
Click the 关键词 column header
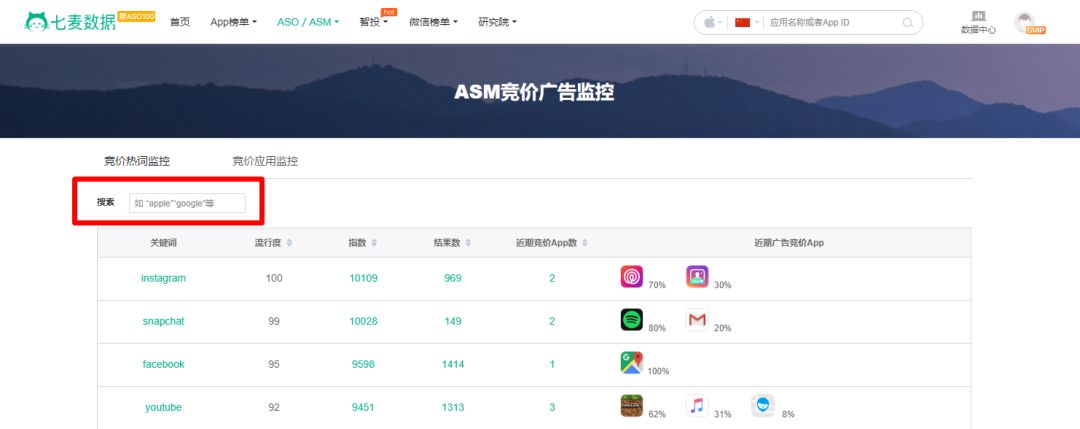[163, 243]
